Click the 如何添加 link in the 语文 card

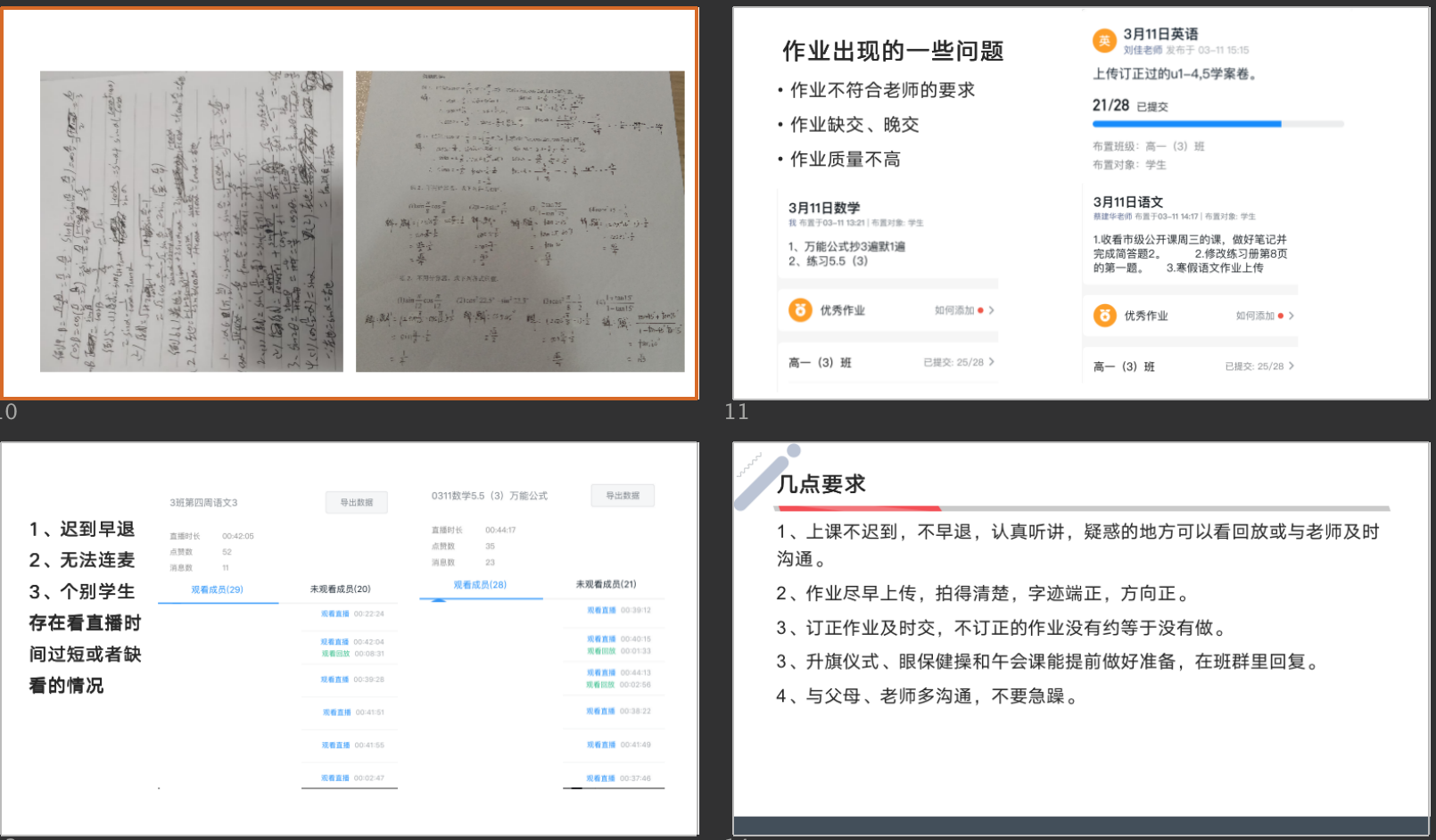coord(1255,316)
